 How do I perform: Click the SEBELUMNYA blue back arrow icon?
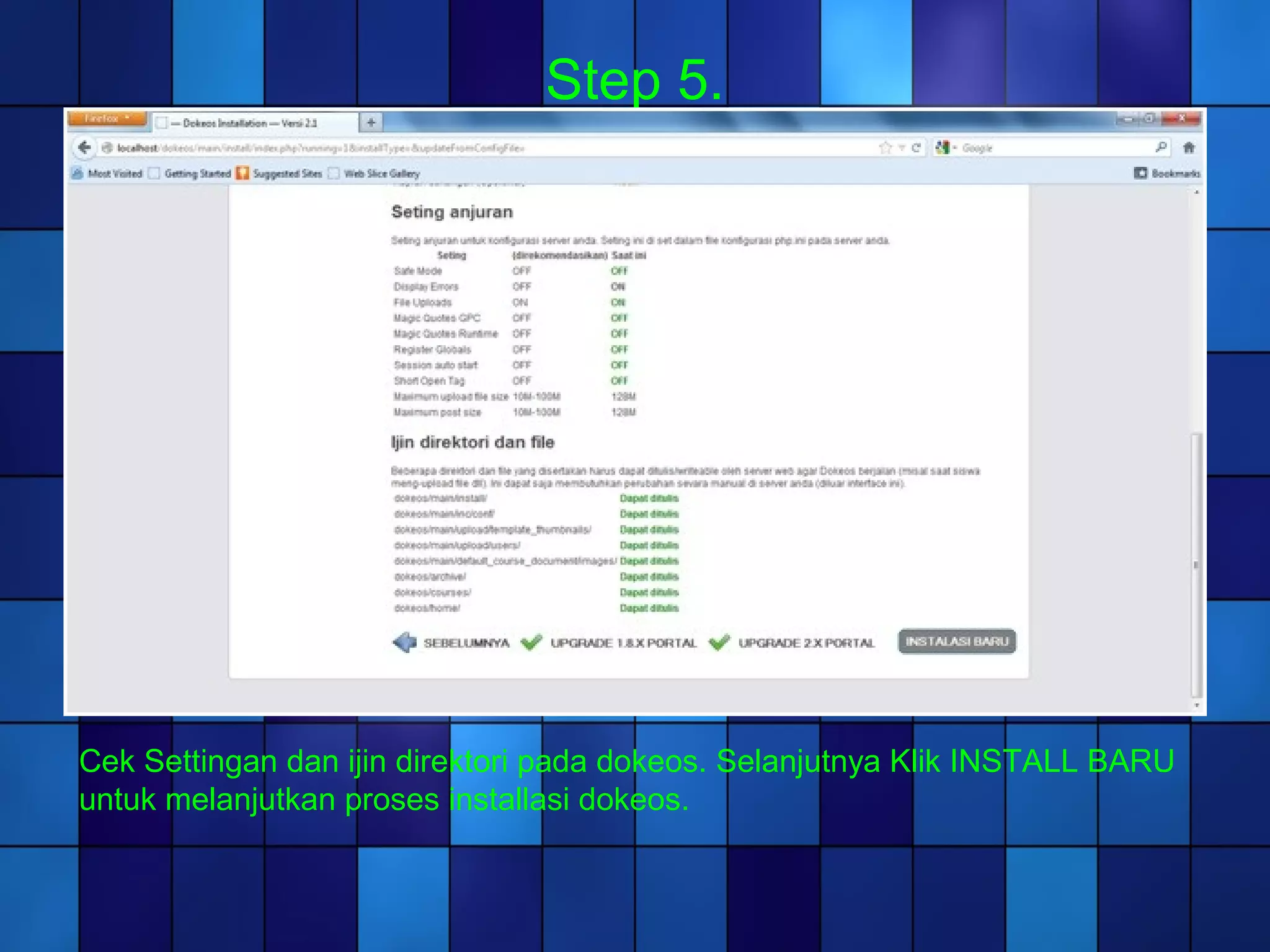point(404,643)
